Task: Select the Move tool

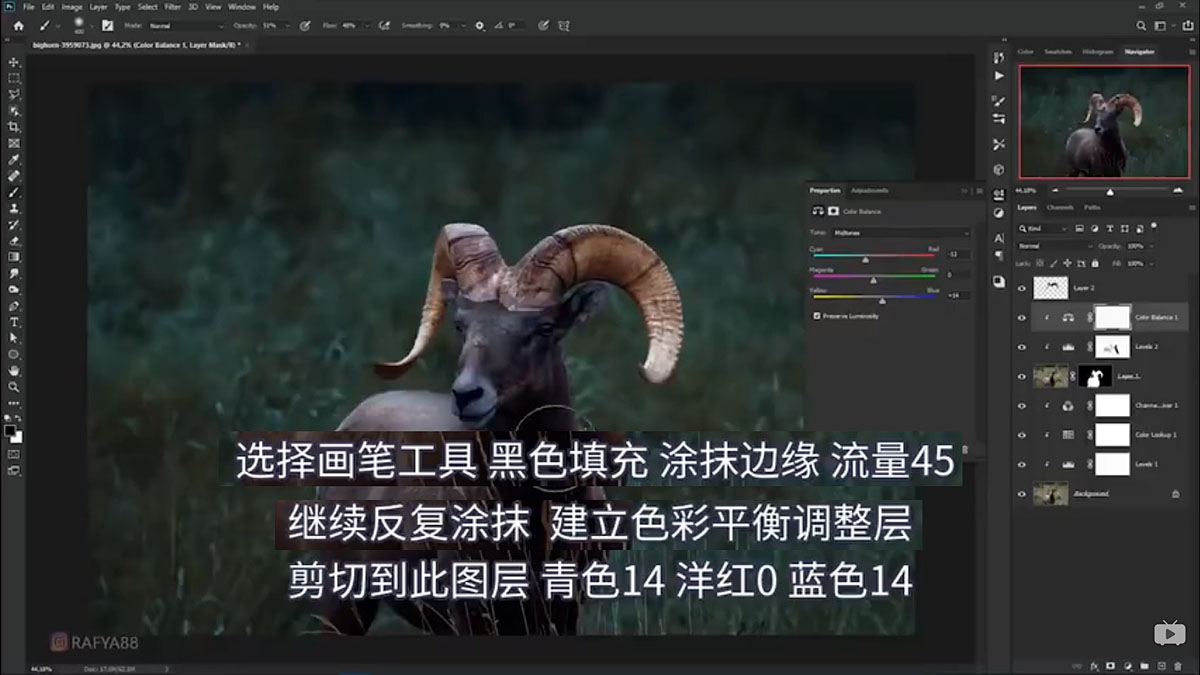Action: tap(13, 61)
